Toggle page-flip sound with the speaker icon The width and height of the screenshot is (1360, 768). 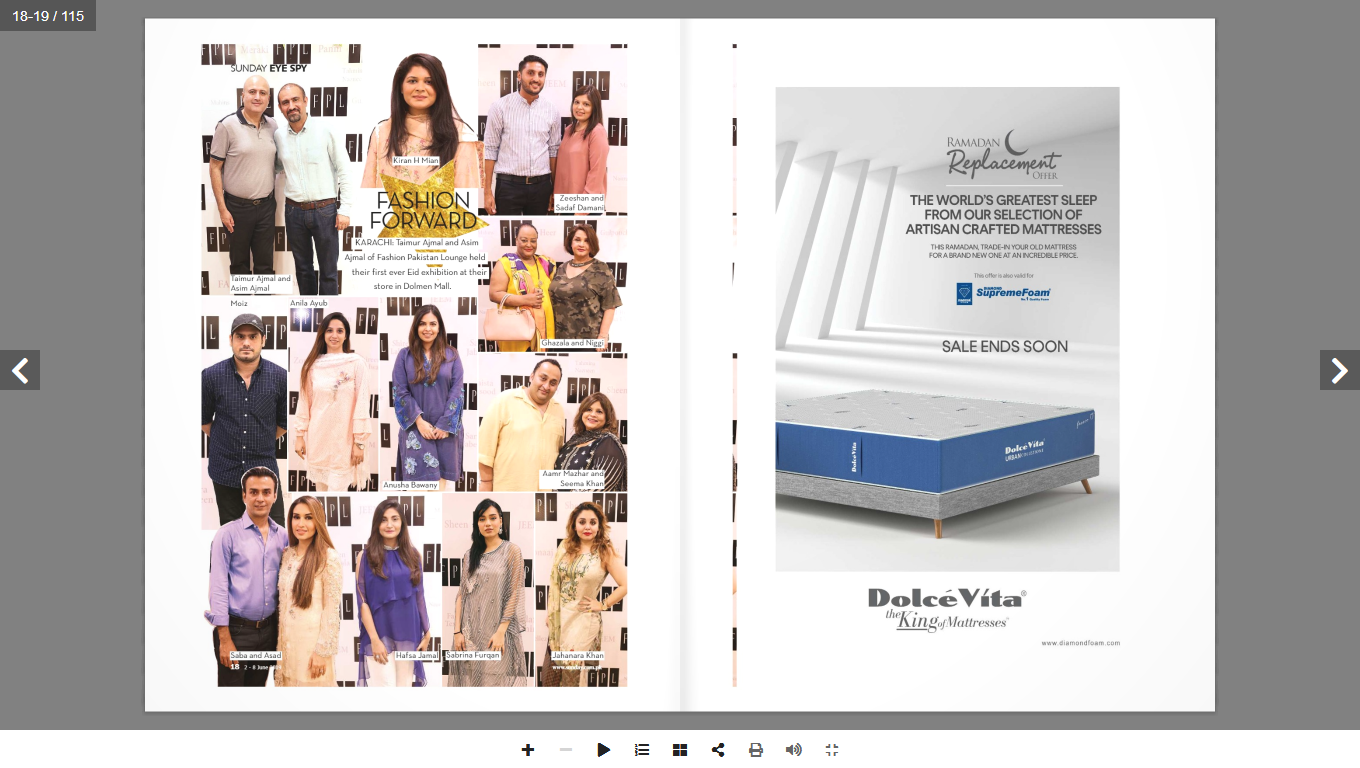click(x=794, y=750)
